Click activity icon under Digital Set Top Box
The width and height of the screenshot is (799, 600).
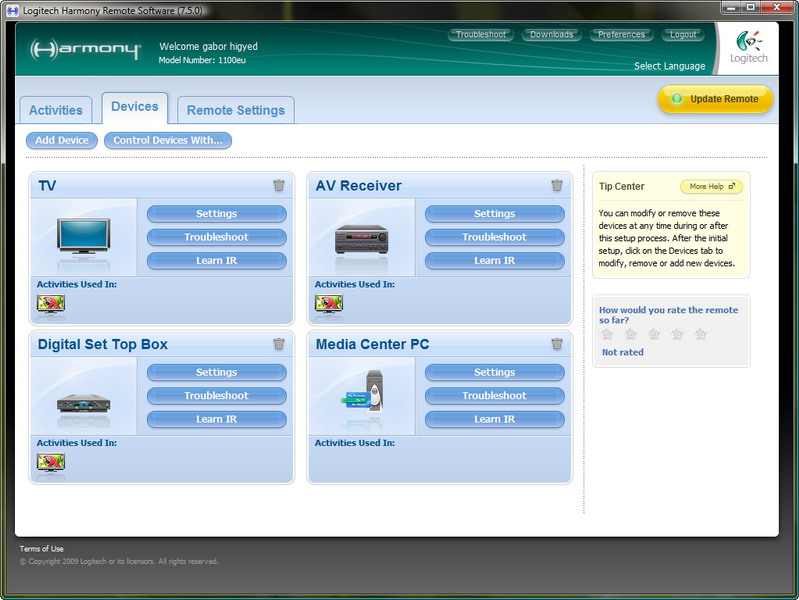[x=50, y=461]
